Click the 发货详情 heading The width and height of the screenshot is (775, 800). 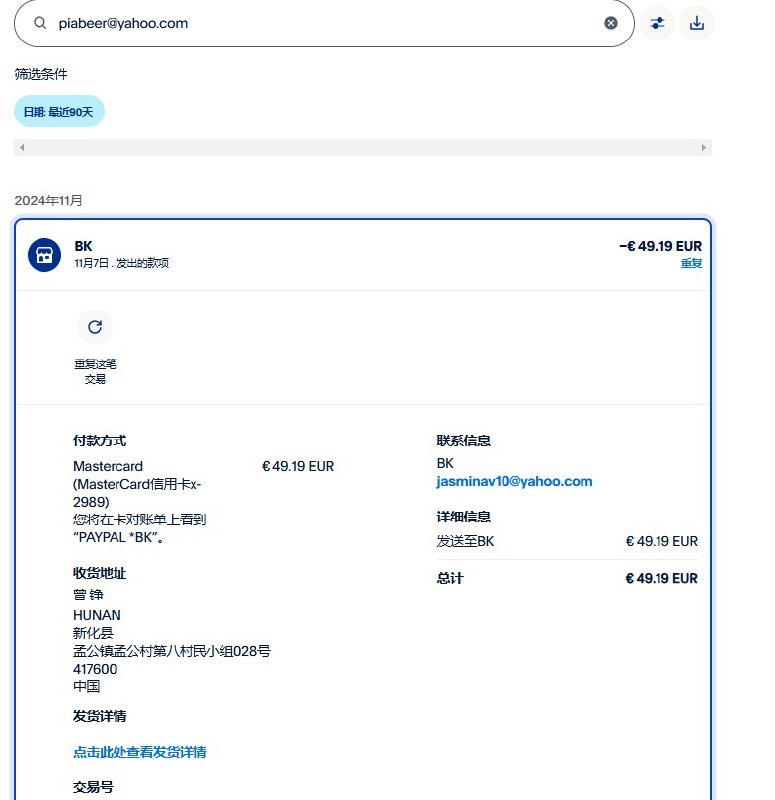pos(99,716)
